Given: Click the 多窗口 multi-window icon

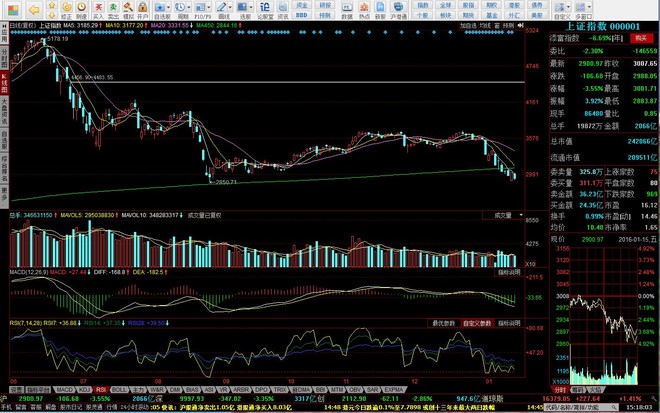Looking at the screenshot, I should [580, 7].
